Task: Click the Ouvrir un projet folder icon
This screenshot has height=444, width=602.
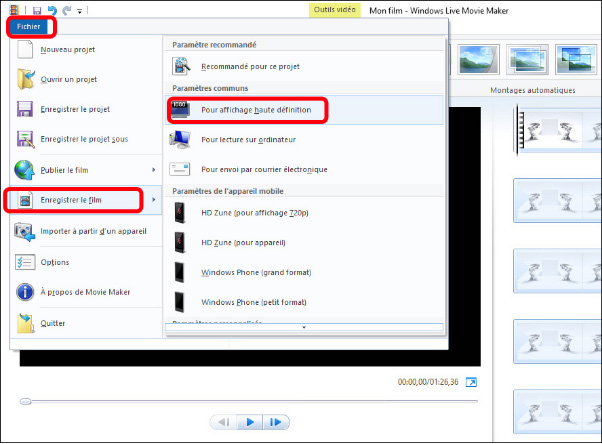Action: coord(26,79)
